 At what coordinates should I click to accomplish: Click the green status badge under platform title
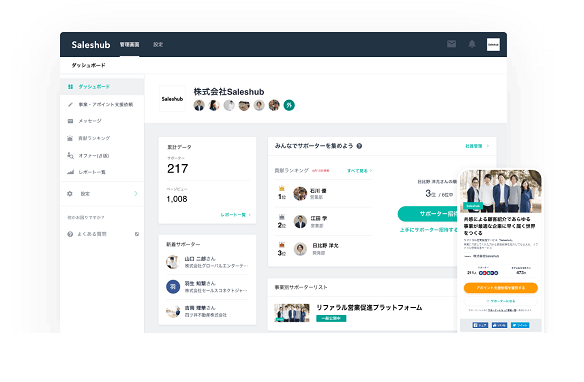(331, 318)
